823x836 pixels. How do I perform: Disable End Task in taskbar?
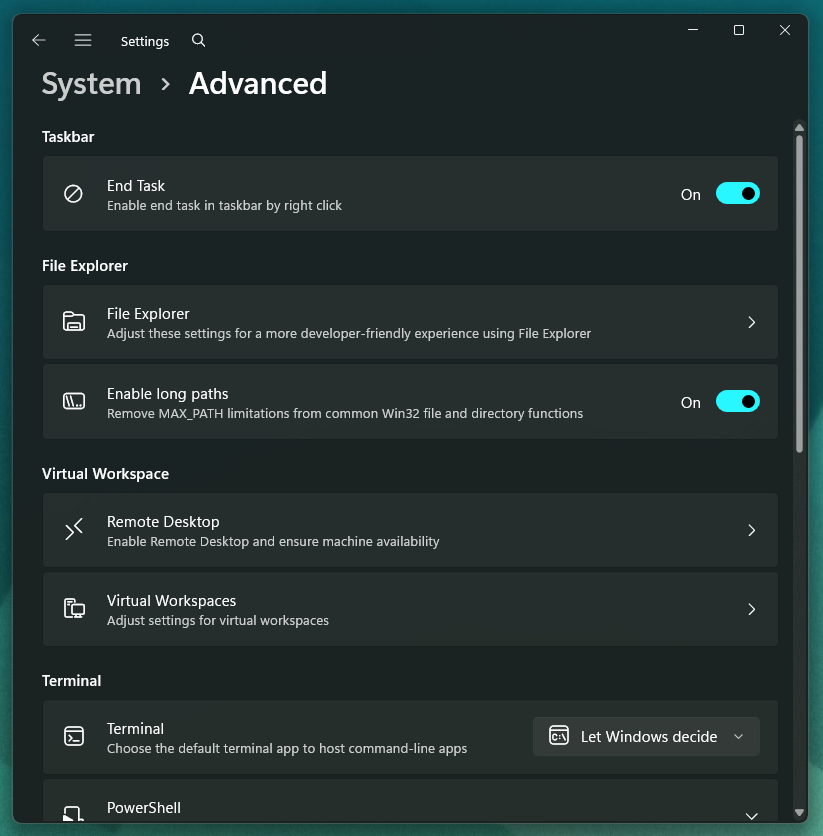tap(738, 193)
